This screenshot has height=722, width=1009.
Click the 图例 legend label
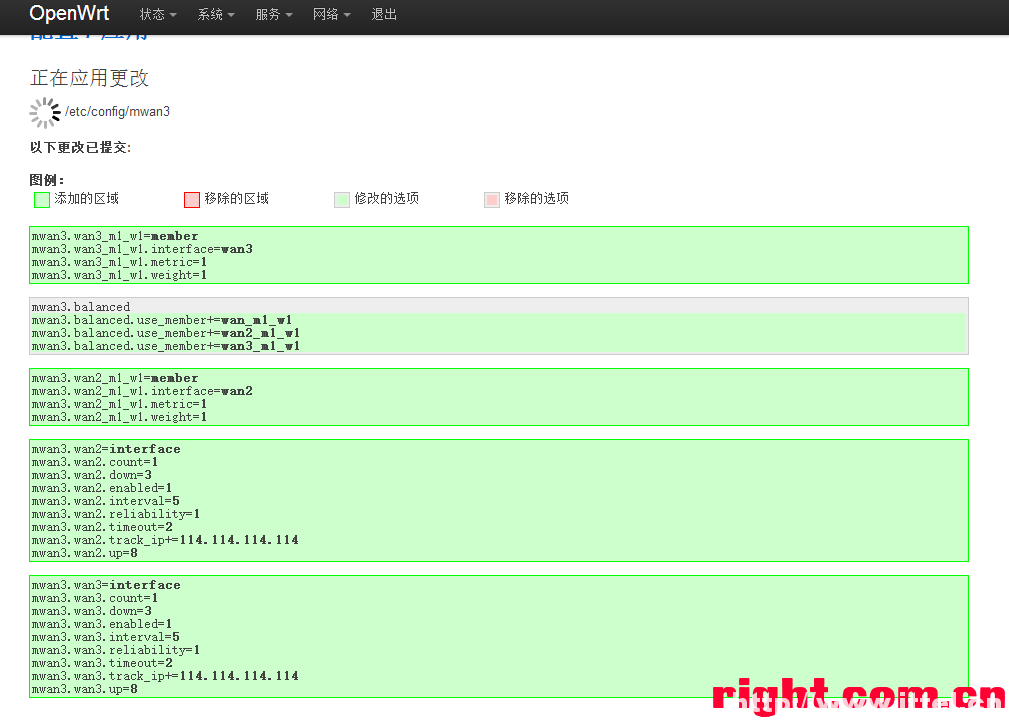coord(47,180)
